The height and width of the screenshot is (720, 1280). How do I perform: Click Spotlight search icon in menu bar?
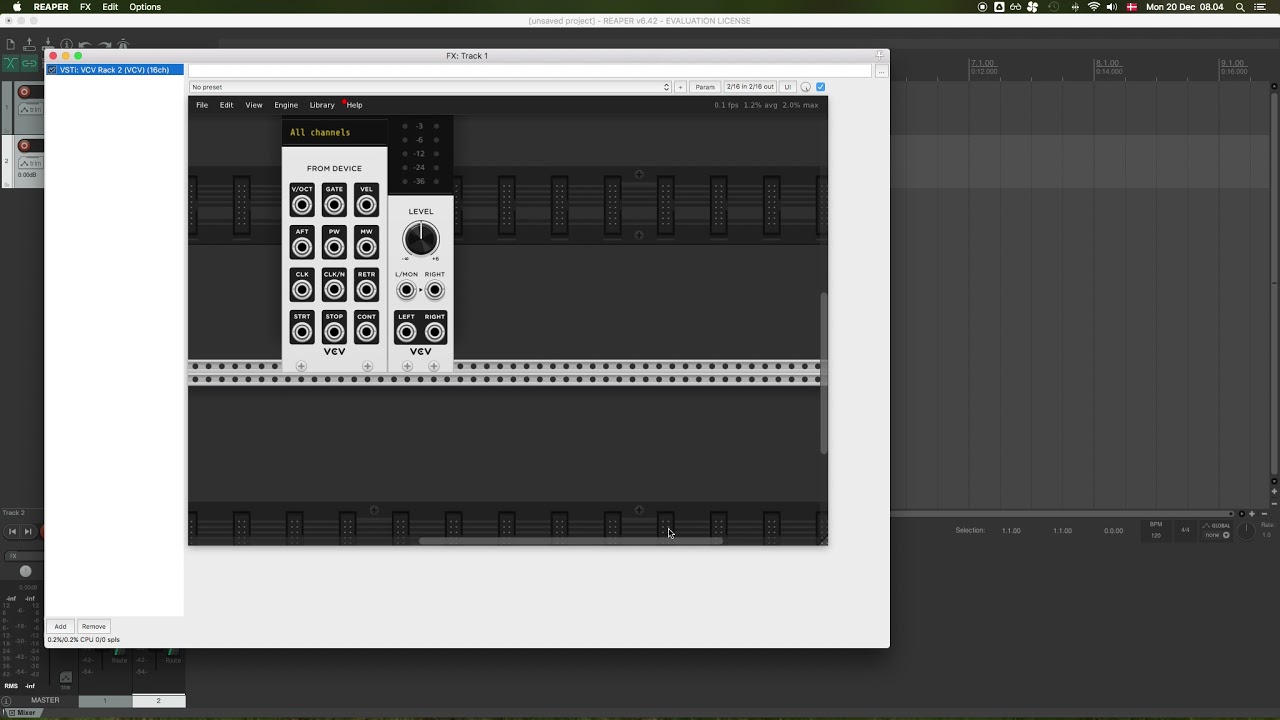1240,7
